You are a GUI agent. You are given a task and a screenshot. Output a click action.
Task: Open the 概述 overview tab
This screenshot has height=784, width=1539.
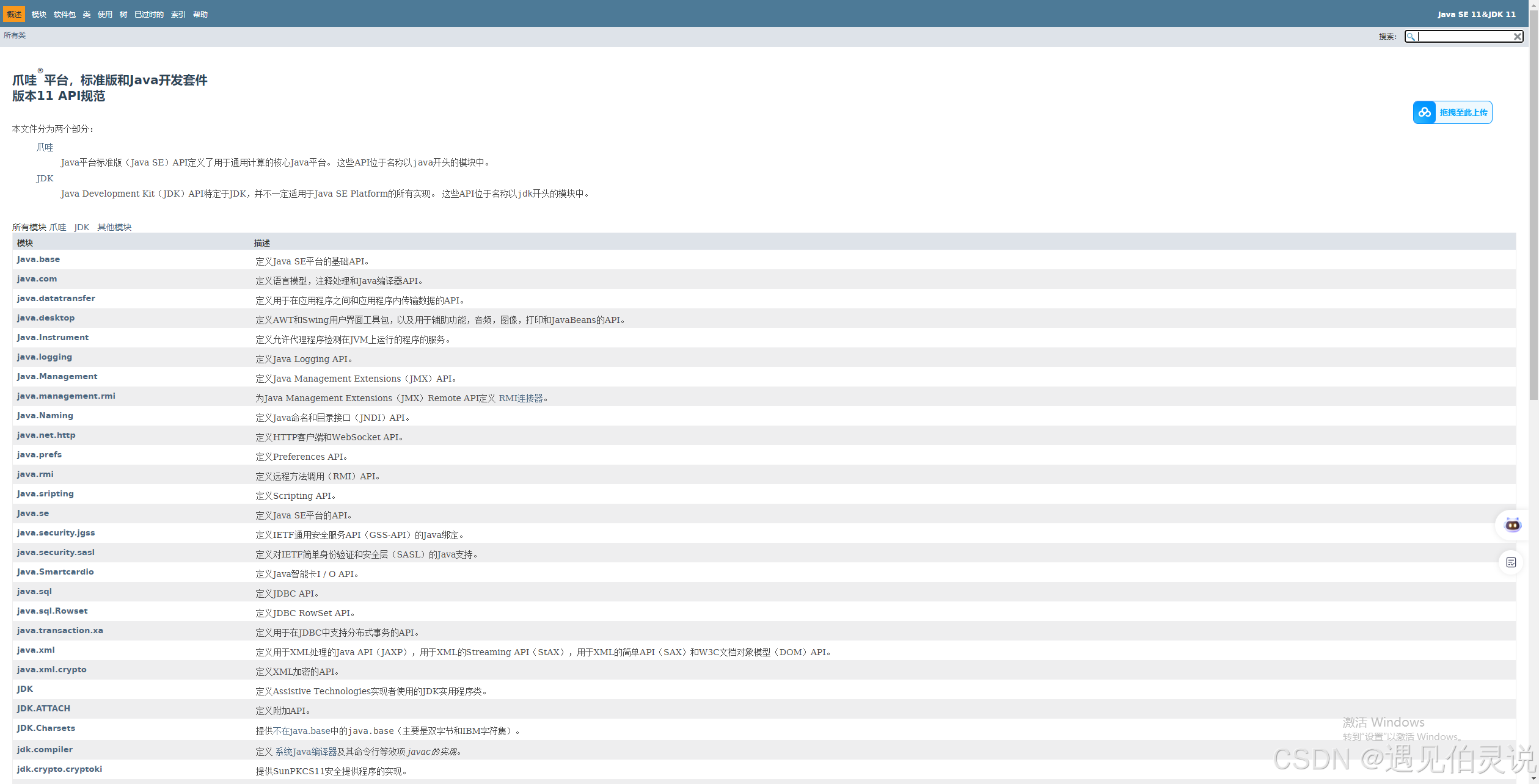14,14
